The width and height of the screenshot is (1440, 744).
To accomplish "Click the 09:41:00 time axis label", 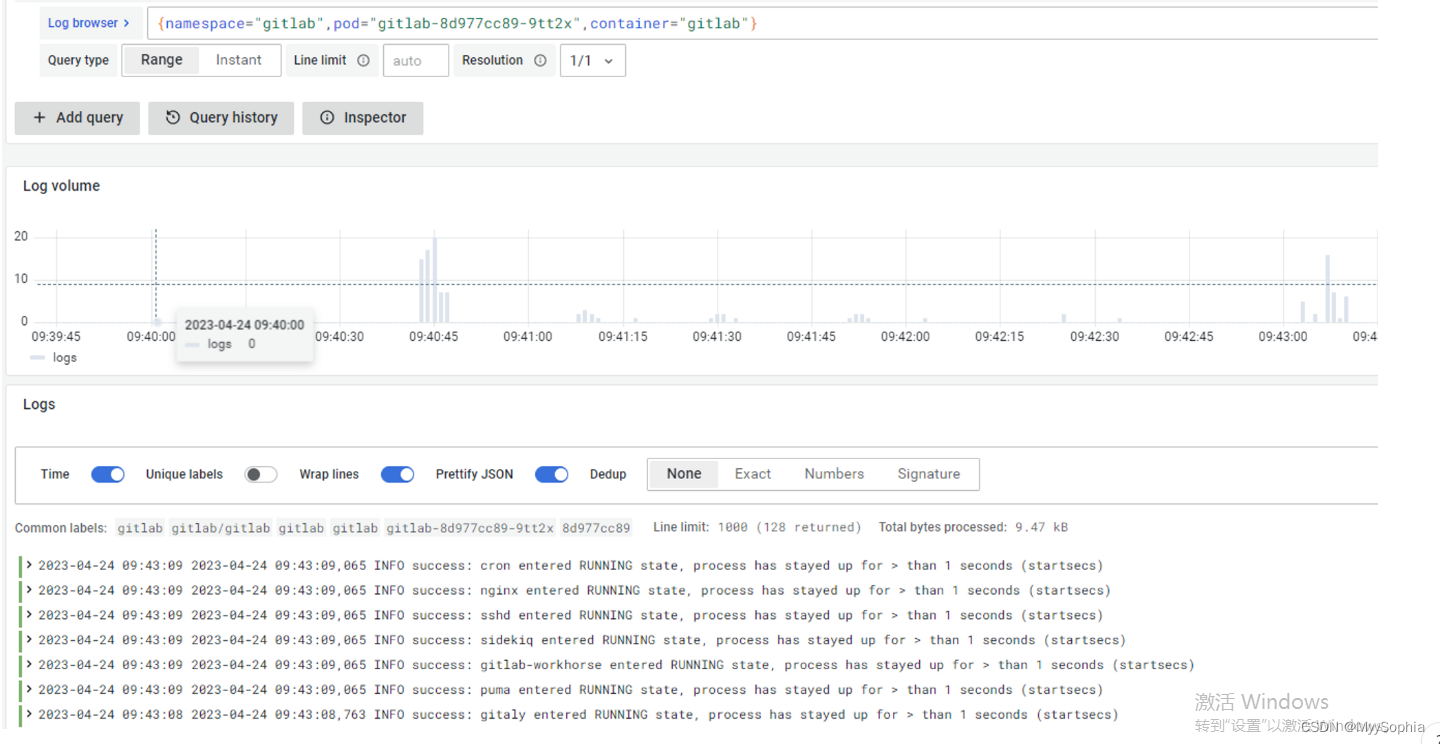I will coord(528,337).
